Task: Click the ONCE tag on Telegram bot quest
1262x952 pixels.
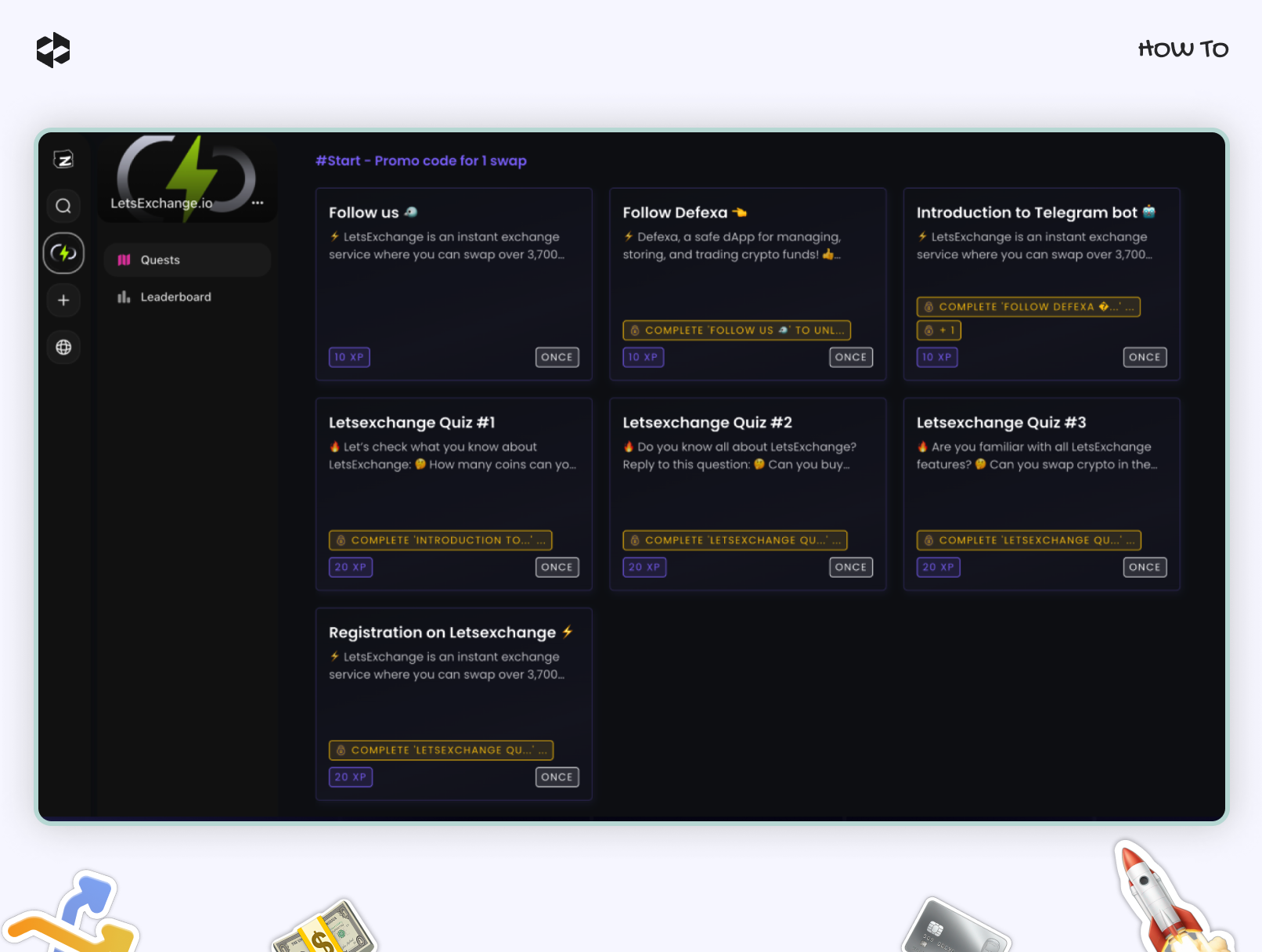Action: 1145,357
